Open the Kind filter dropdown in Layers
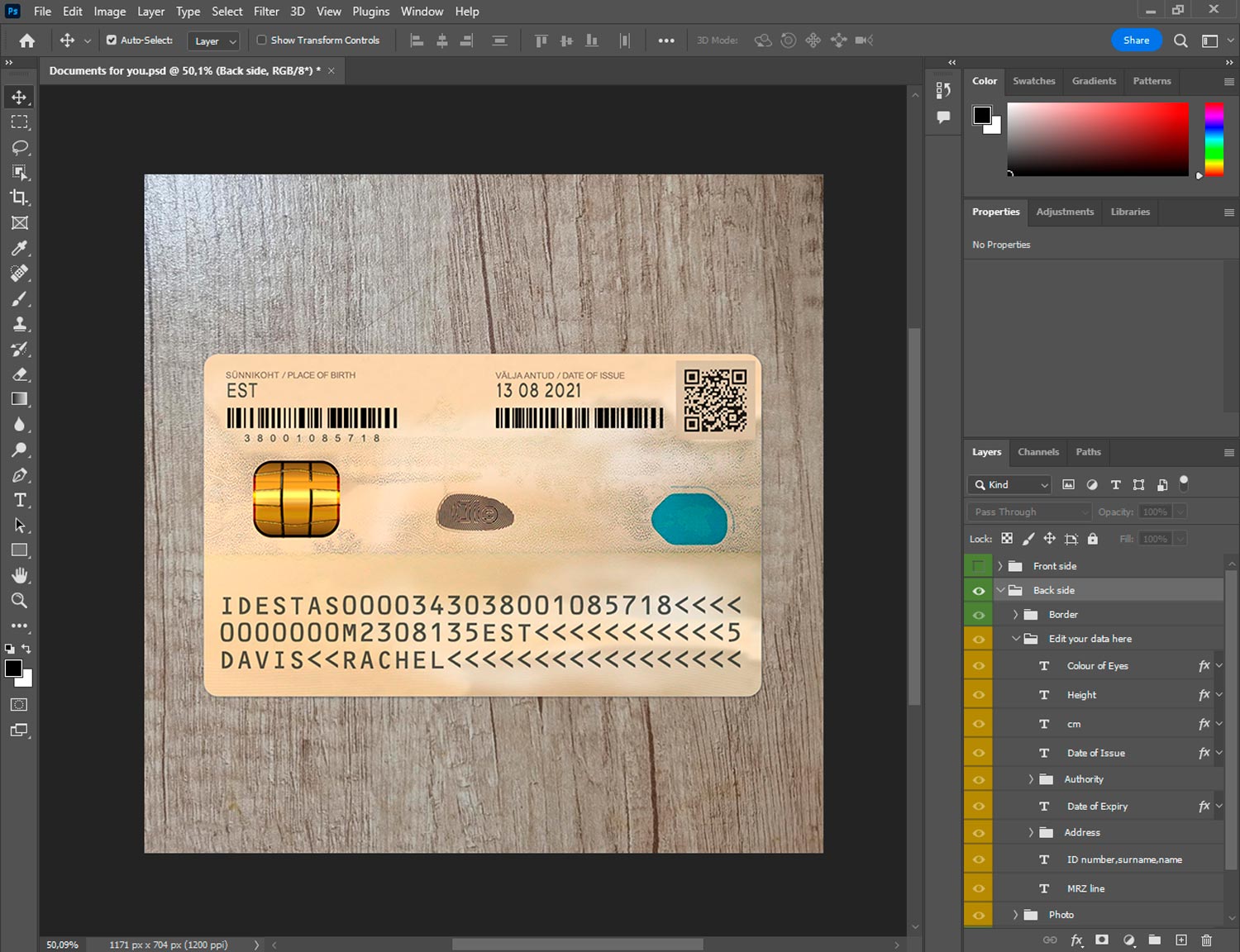 (x=1010, y=485)
